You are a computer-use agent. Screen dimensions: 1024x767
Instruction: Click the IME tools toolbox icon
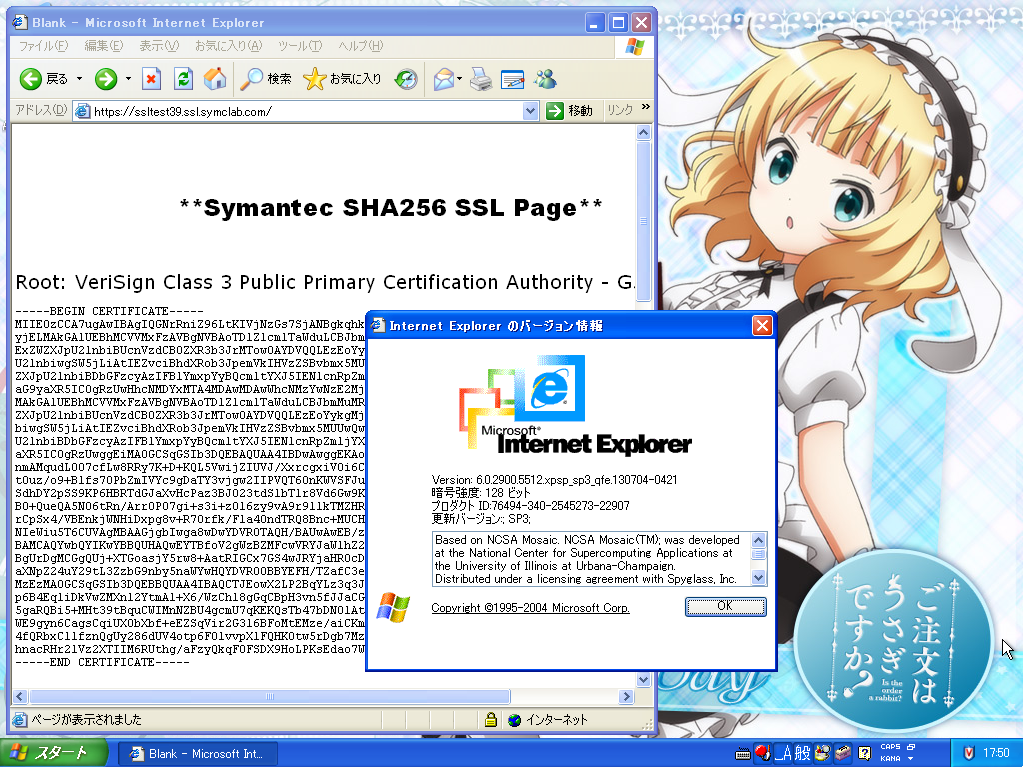tap(843, 753)
